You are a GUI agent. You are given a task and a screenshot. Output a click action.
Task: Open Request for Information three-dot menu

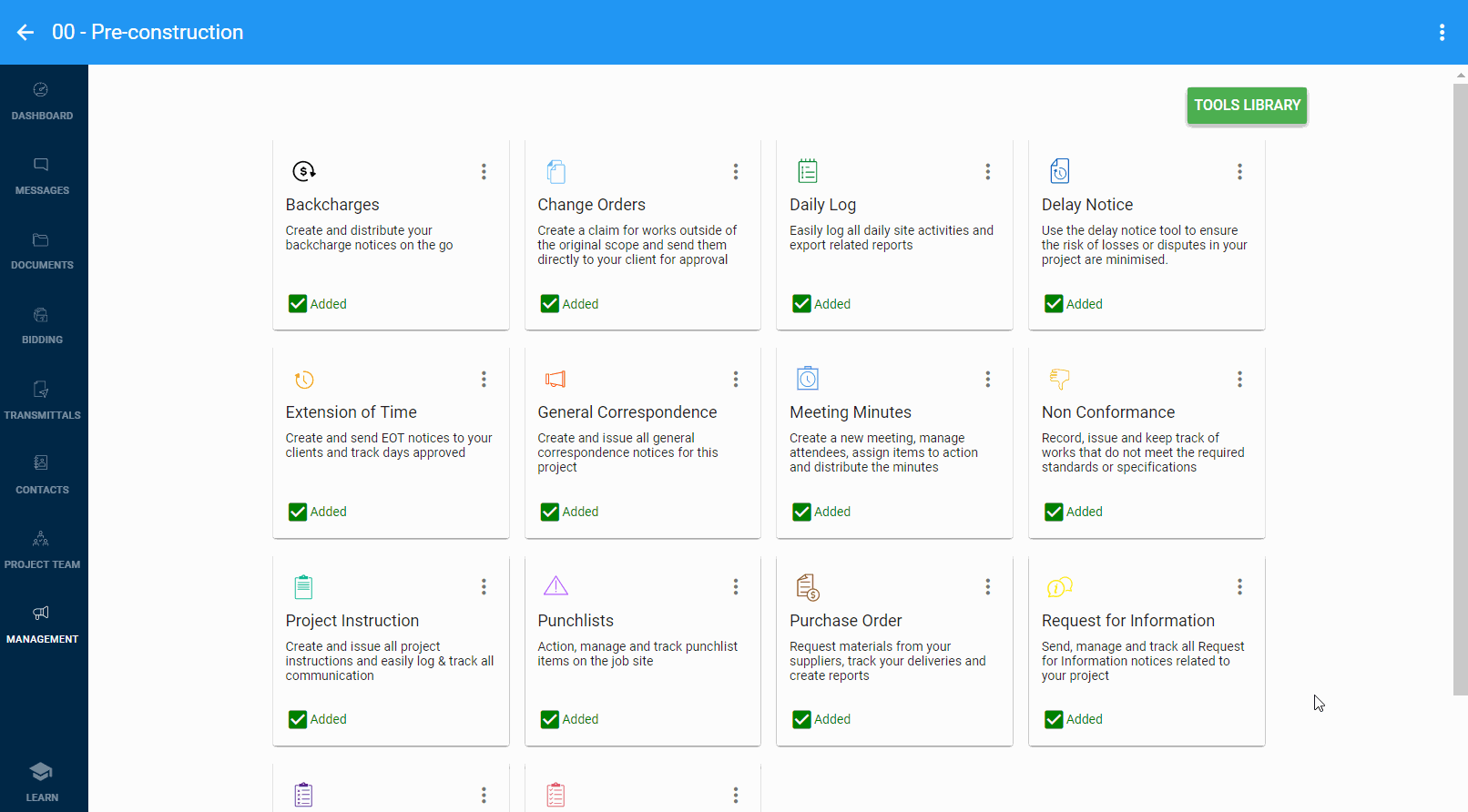point(1239,587)
